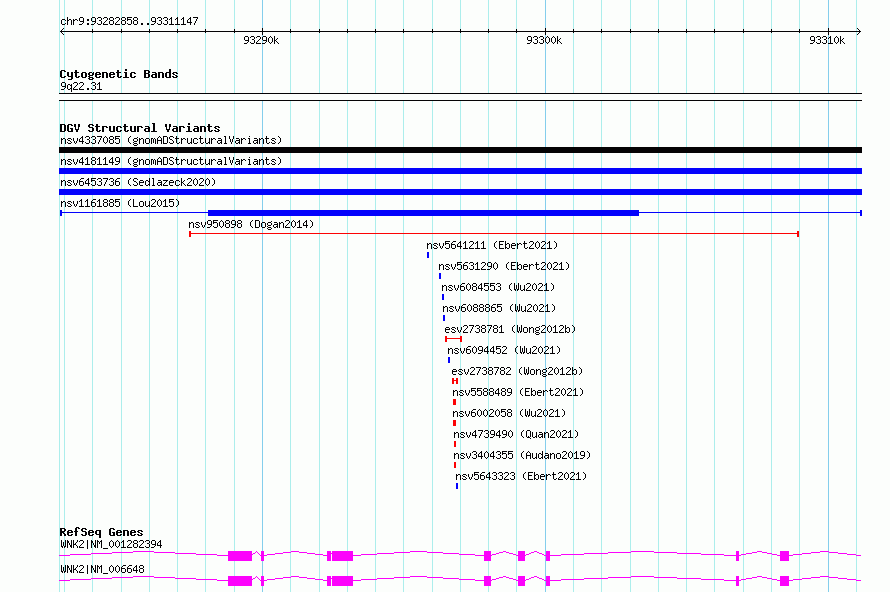Open the nsv4181149 gnomADStructuralVariants label
The height and width of the screenshot is (592, 890).
pyautogui.click(x=171, y=161)
